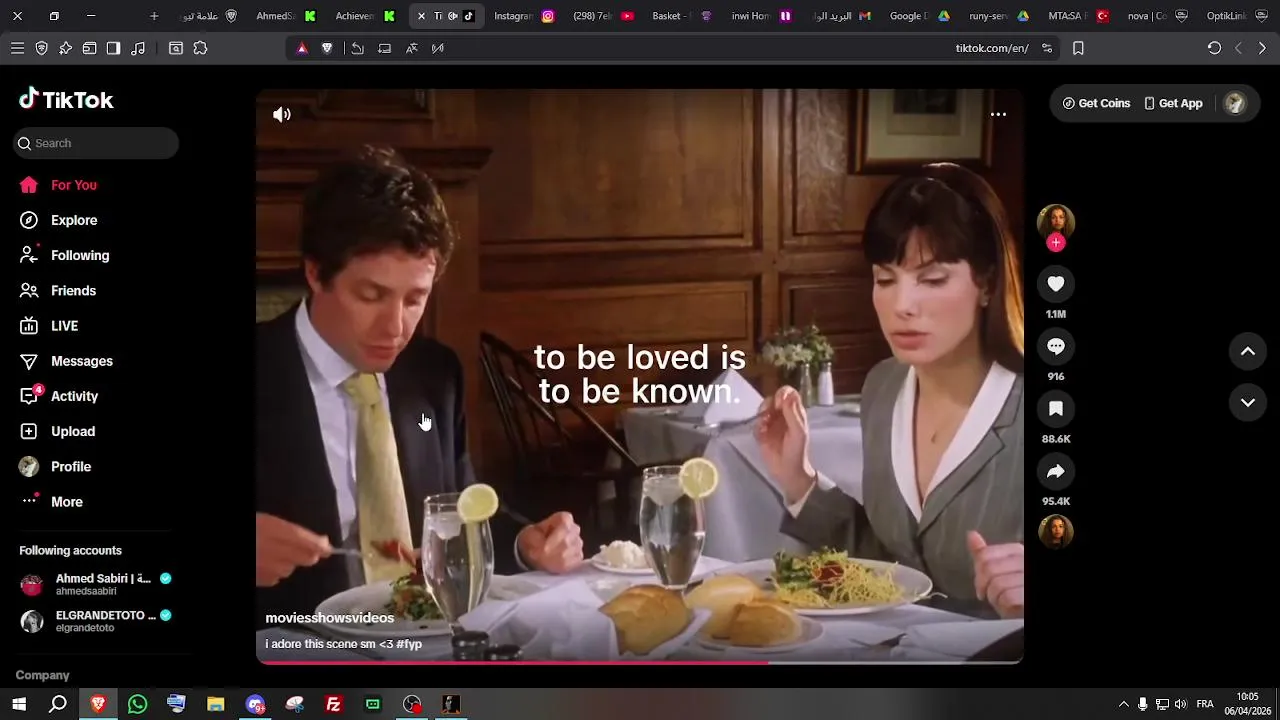Viewport: 1280px width, 720px height.
Task: Click the #fyp hashtag in caption
Action: [409, 644]
